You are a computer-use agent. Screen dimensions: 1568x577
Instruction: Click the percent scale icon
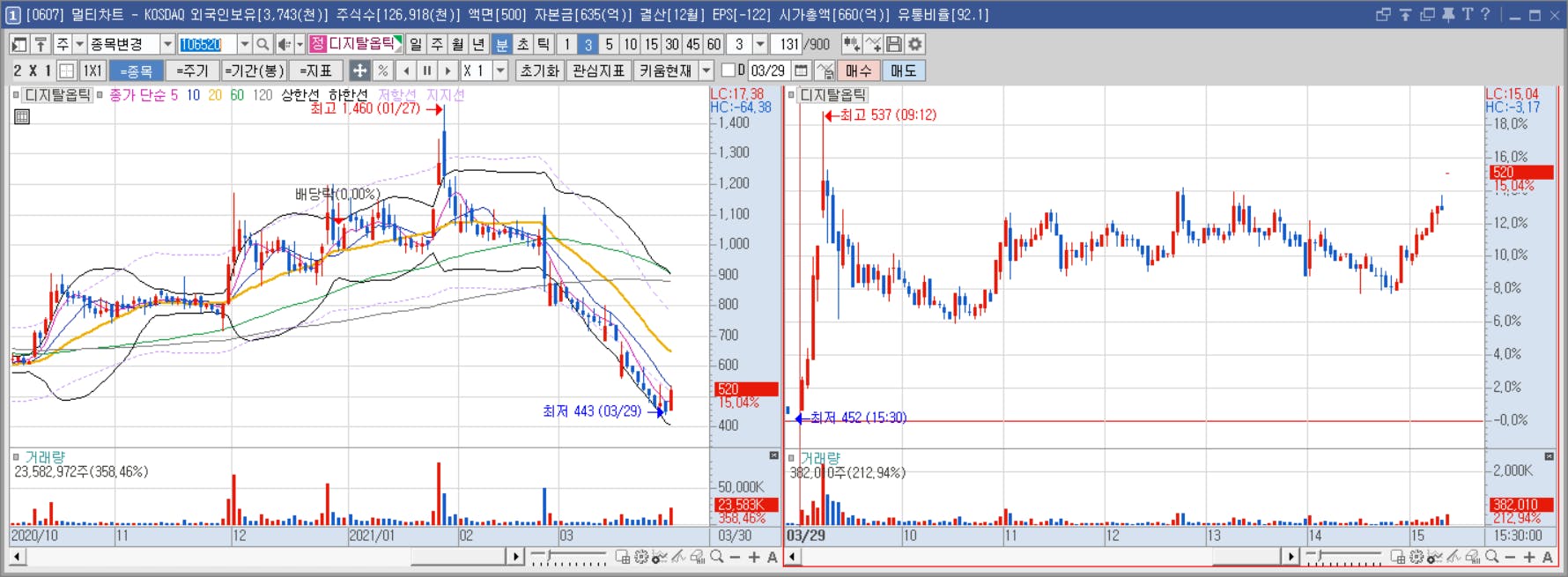click(x=383, y=70)
